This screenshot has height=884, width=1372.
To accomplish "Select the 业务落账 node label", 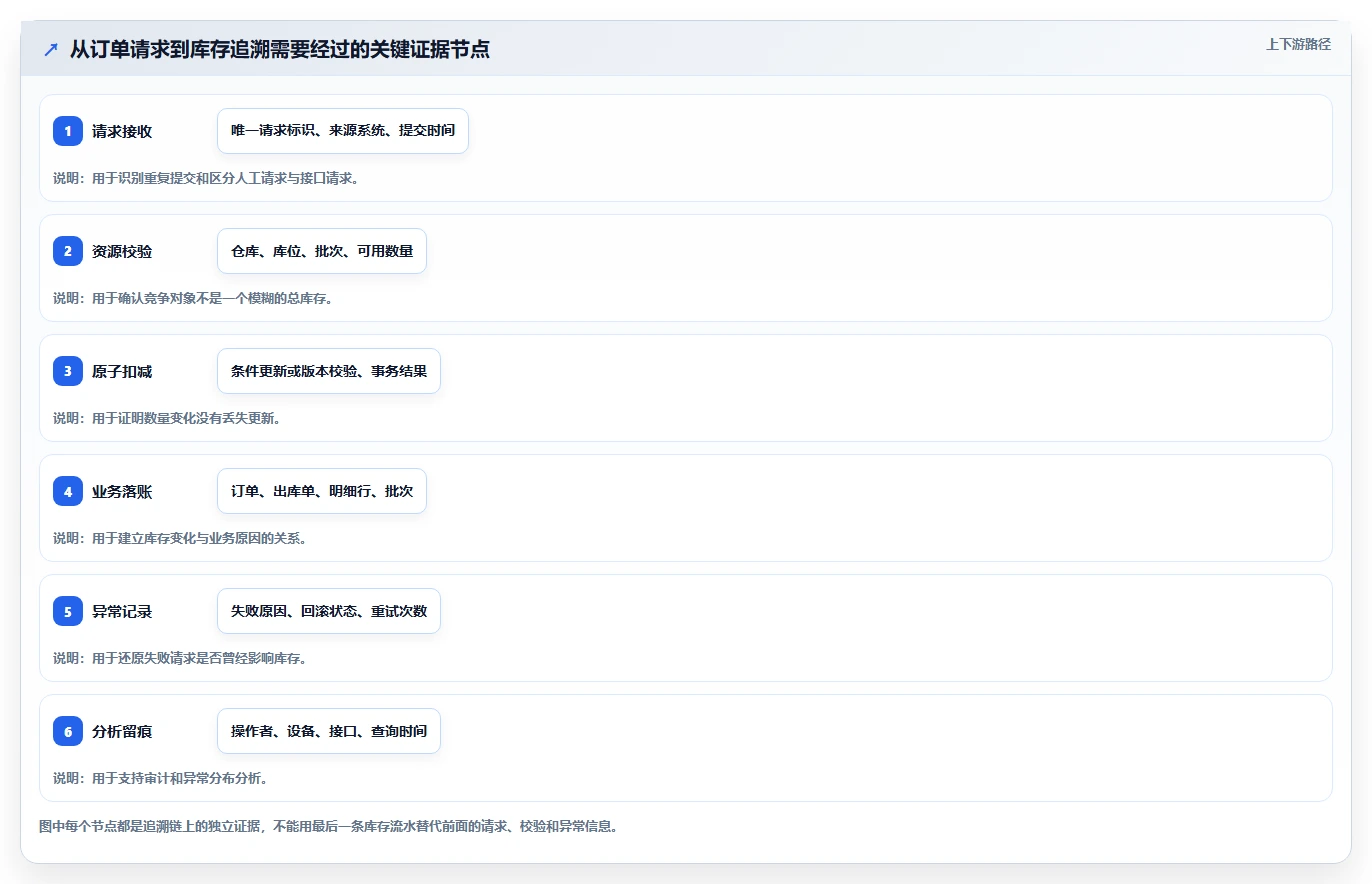I will [122, 491].
